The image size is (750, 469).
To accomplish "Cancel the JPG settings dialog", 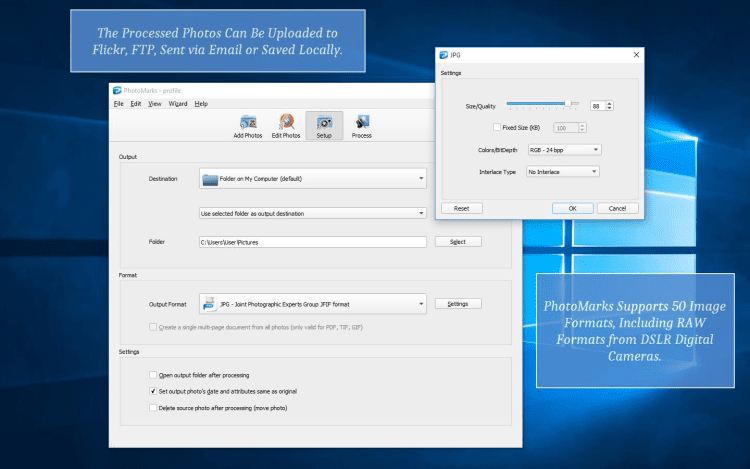I will point(618,208).
